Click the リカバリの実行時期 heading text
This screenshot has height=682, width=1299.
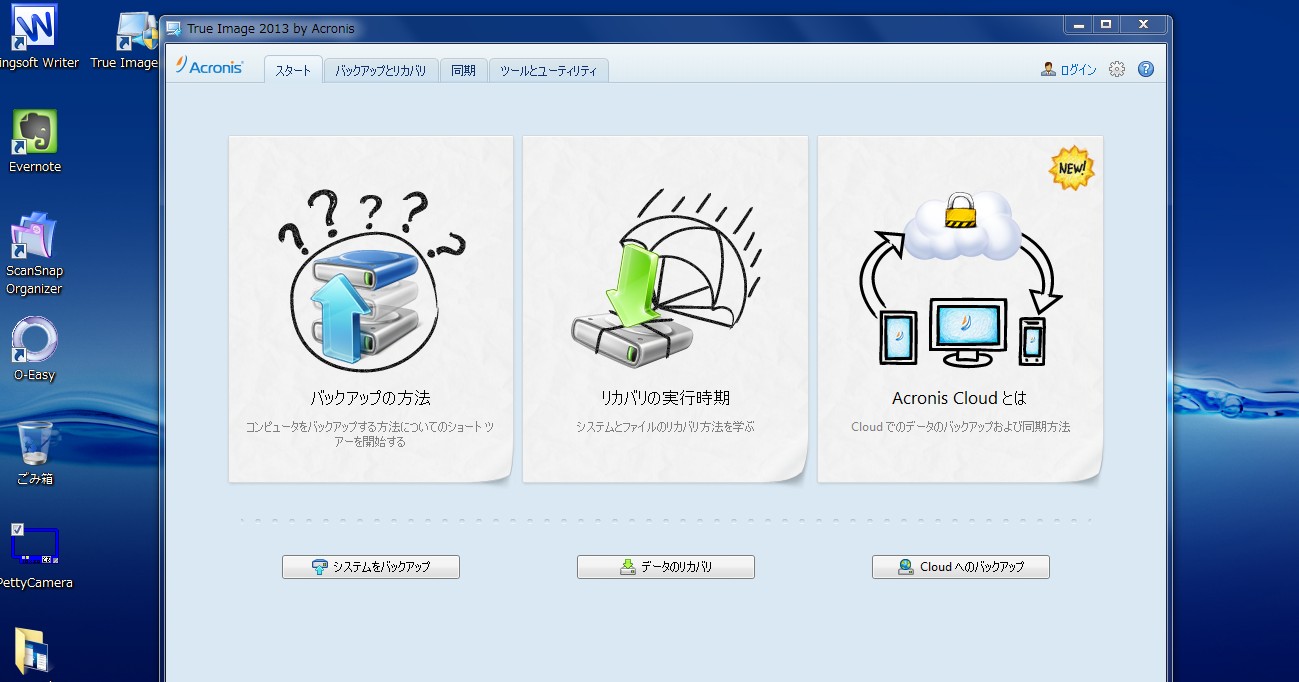[x=665, y=398]
